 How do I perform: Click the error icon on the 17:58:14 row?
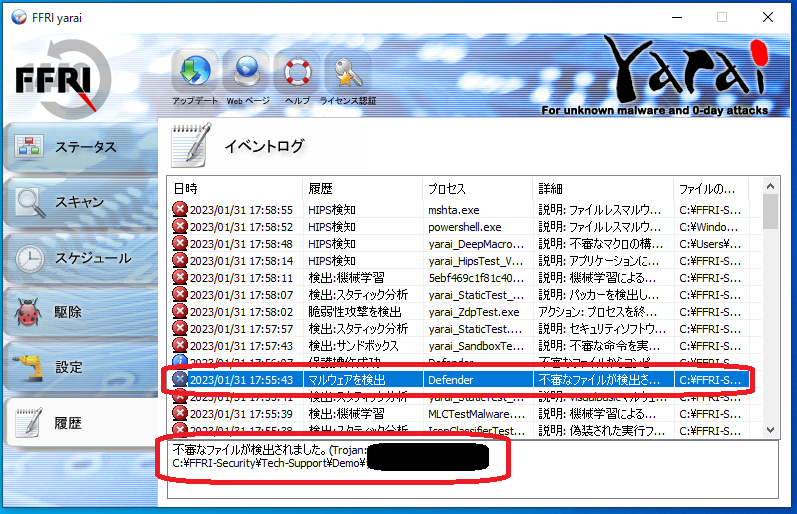(179, 260)
